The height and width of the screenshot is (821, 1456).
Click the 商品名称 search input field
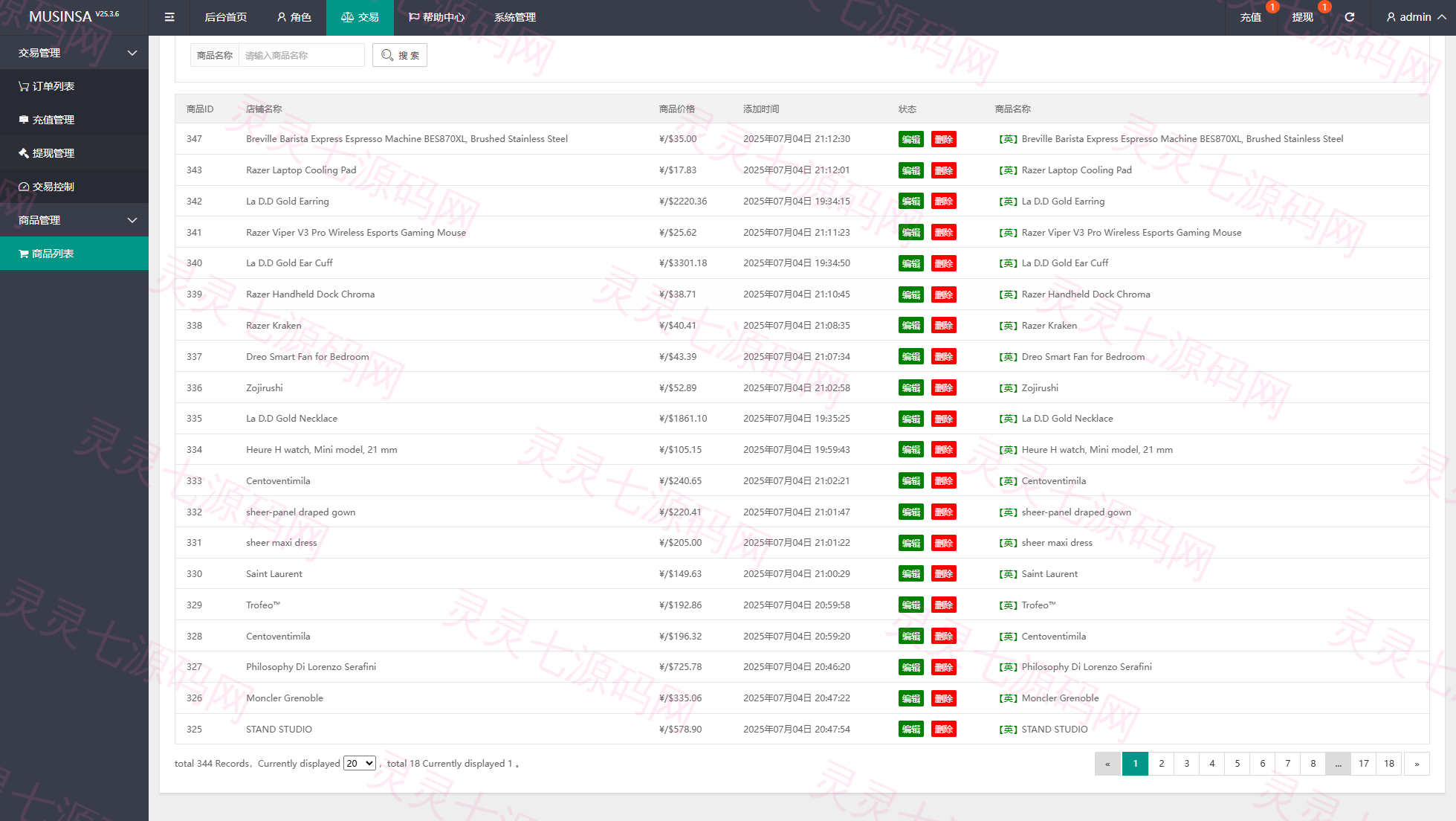(x=301, y=55)
